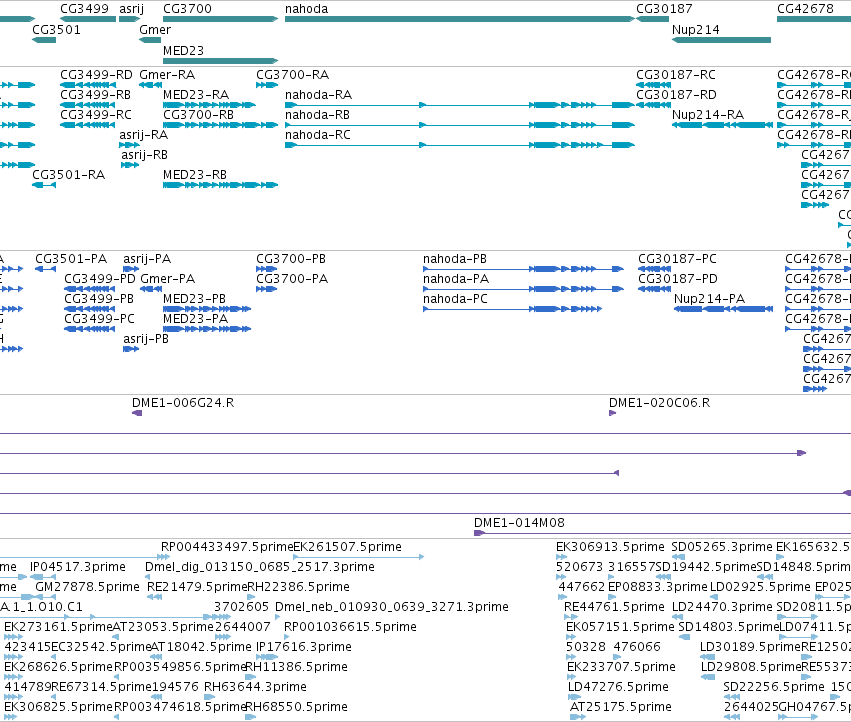The height and width of the screenshot is (722, 851).
Task: Click protein label Gmer-PA
Action: coord(167,278)
